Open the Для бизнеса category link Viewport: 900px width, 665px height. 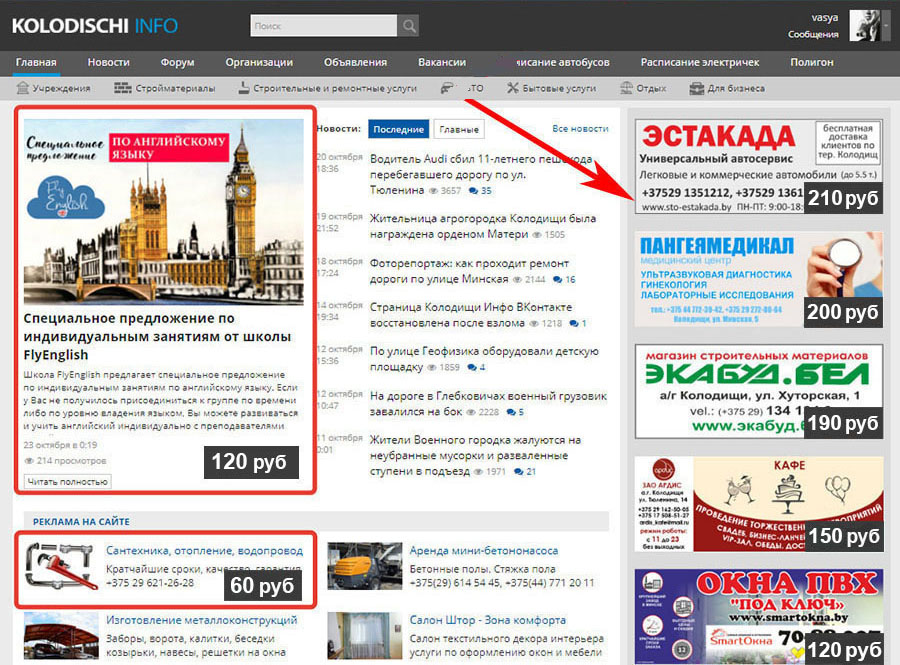point(736,88)
